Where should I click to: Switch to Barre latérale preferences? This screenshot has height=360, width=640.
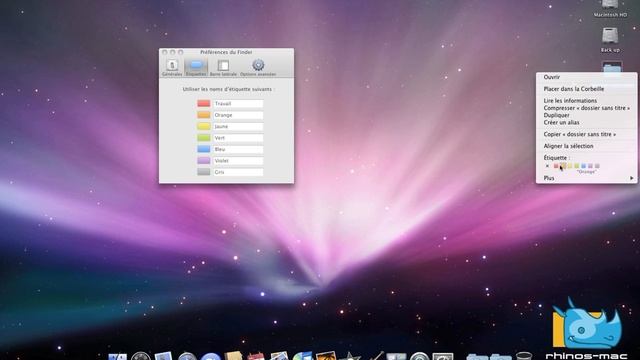223,68
